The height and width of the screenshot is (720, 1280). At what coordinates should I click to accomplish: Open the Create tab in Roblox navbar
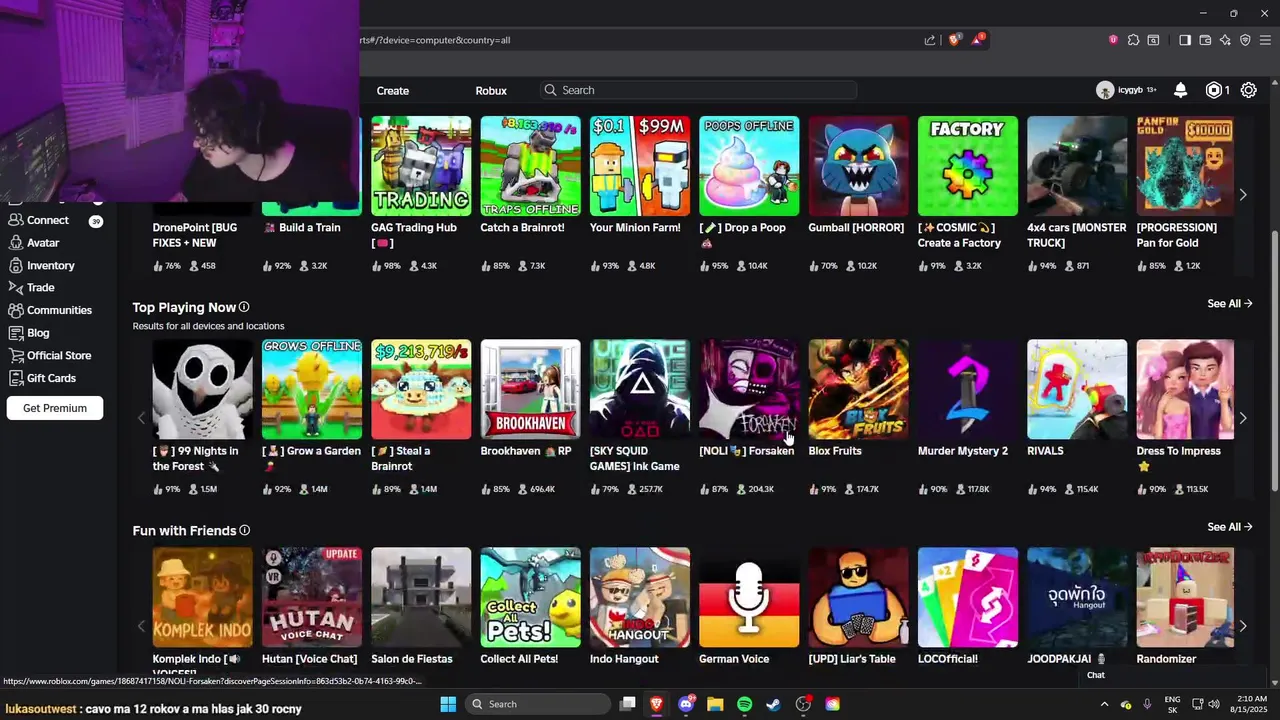[393, 90]
